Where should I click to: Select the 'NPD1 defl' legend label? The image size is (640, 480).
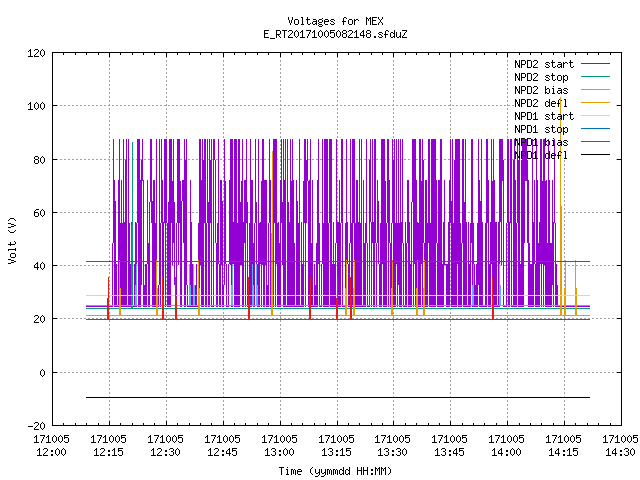tap(541, 156)
